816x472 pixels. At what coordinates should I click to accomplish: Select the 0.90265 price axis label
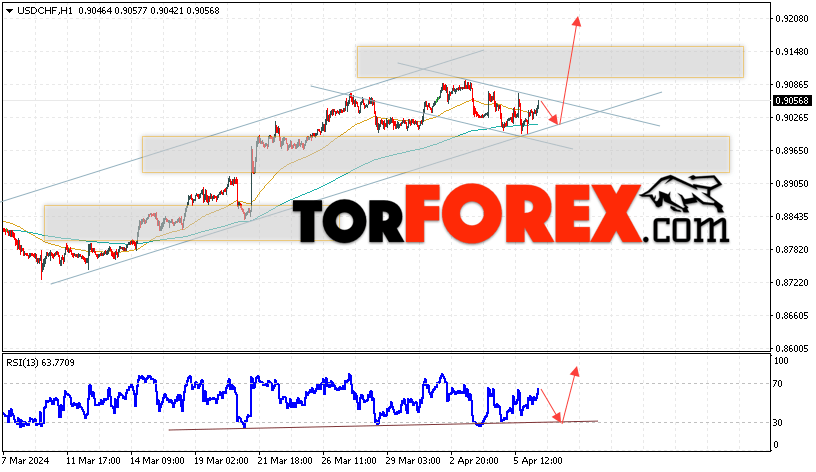[792, 118]
